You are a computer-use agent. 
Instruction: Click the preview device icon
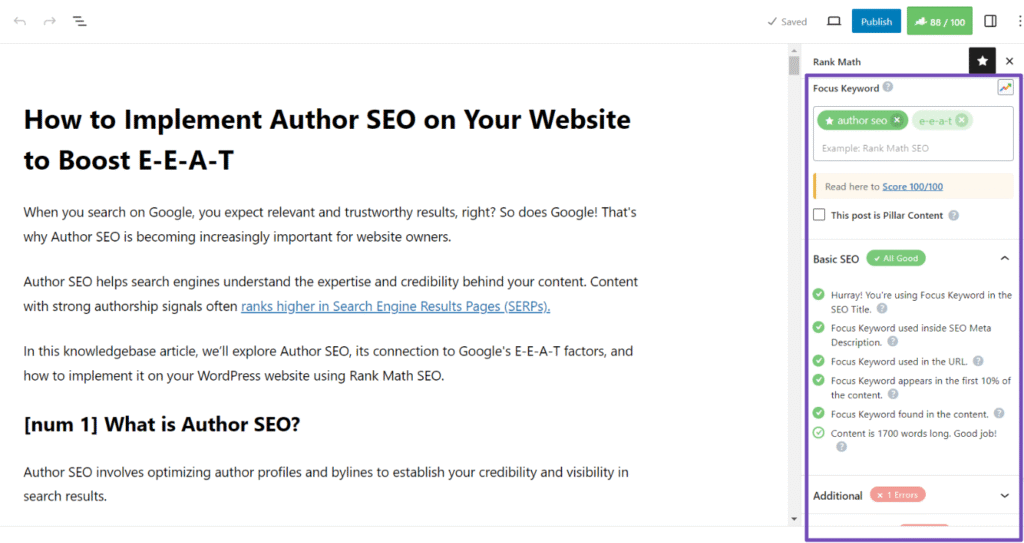[834, 21]
